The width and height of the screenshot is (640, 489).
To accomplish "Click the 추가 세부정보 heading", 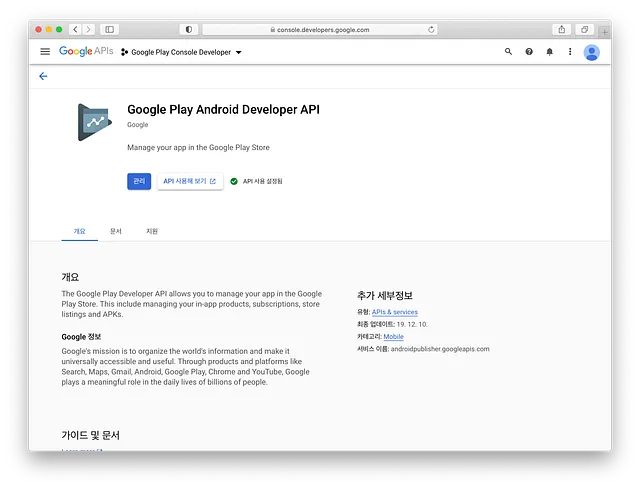I will [385, 295].
